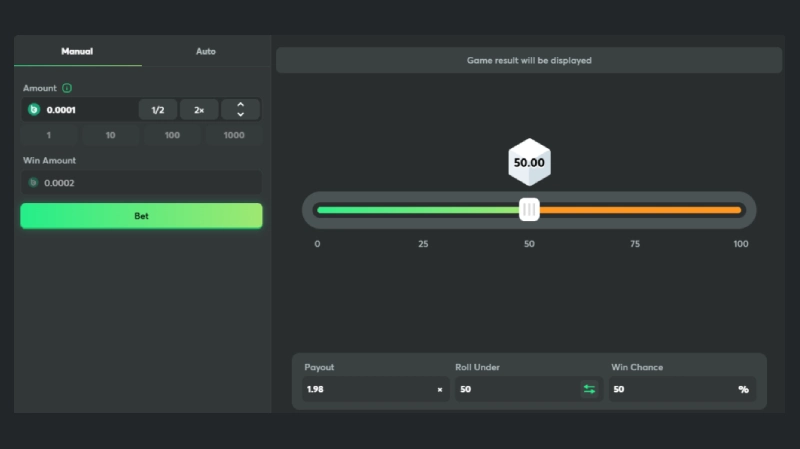800x449 pixels.
Task: Click the dice showing 50.00
Action: click(529, 163)
